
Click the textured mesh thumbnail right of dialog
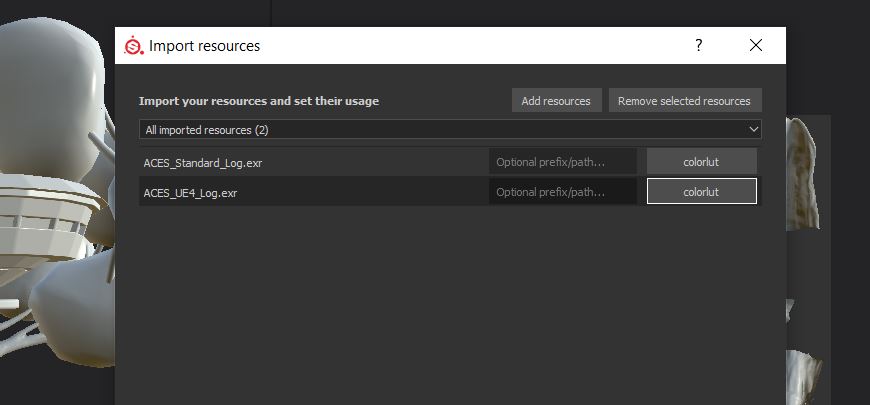(802, 174)
